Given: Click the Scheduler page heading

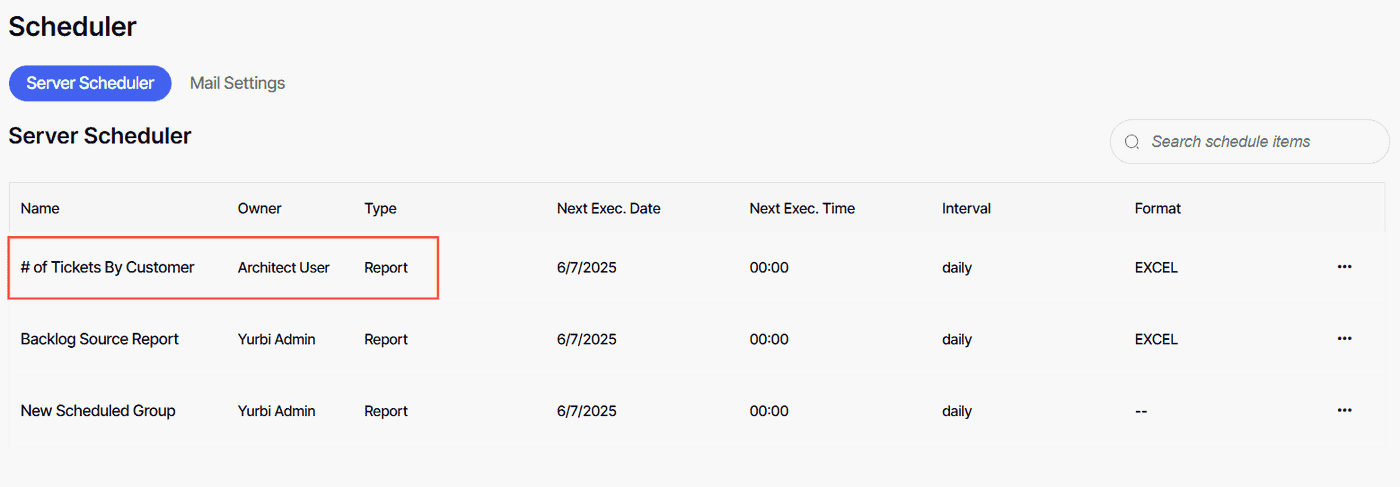Looking at the screenshot, I should tap(73, 27).
